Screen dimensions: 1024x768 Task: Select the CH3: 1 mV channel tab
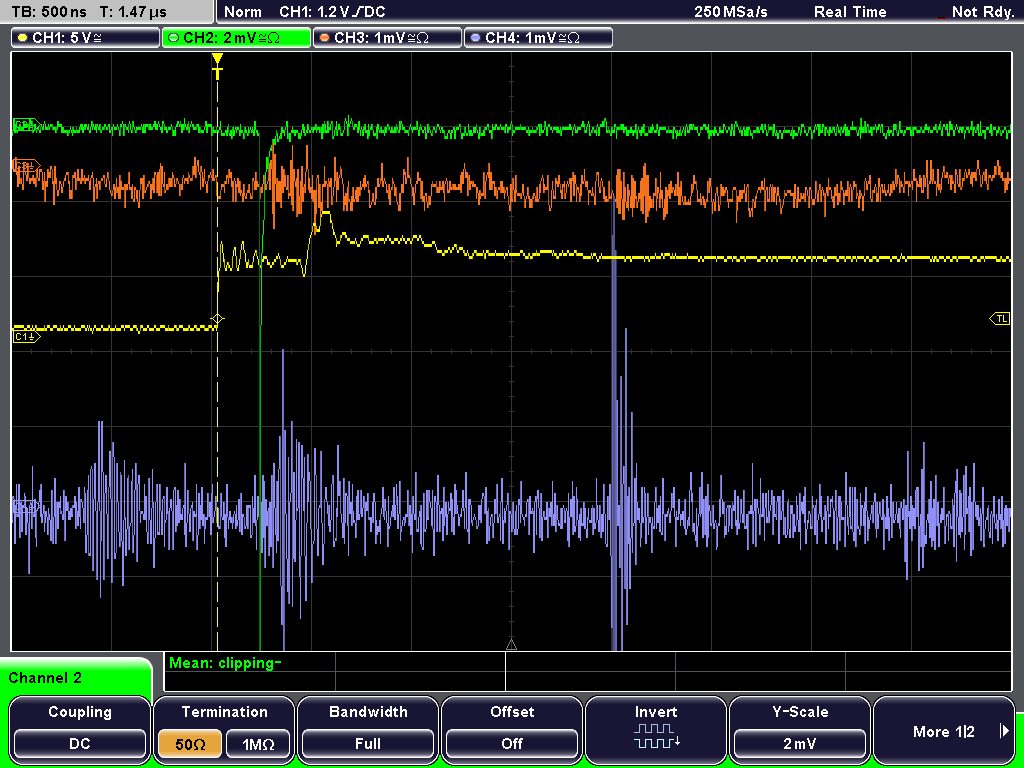click(x=387, y=38)
